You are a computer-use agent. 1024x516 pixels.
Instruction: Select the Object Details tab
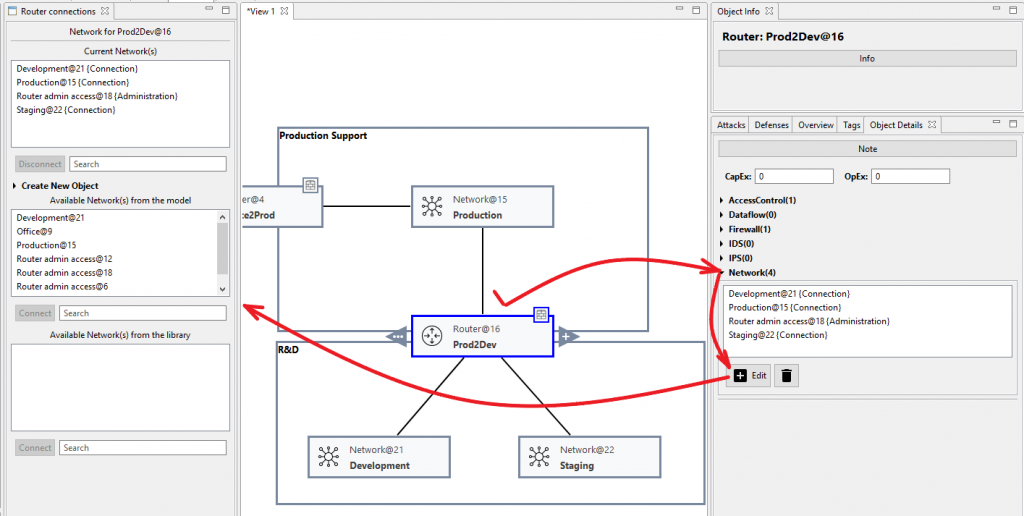(895, 125)
